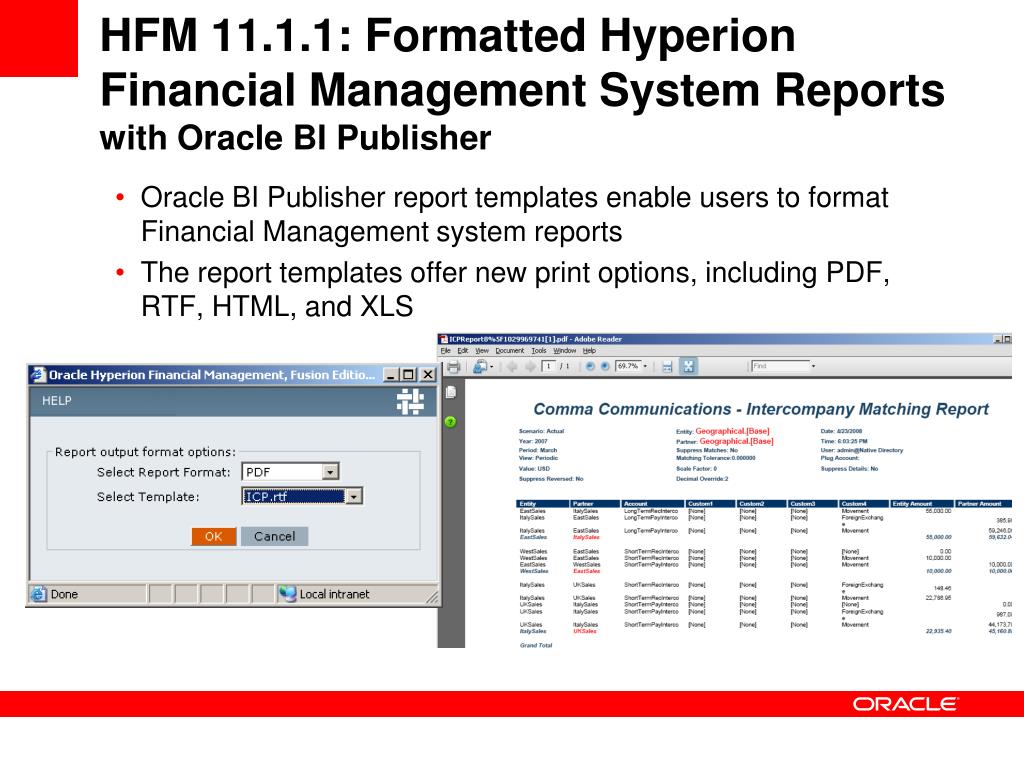This screenshot has height=768, width=1024.
Task: Click the 'Custom1' table column header
Action: coord(711,504)
